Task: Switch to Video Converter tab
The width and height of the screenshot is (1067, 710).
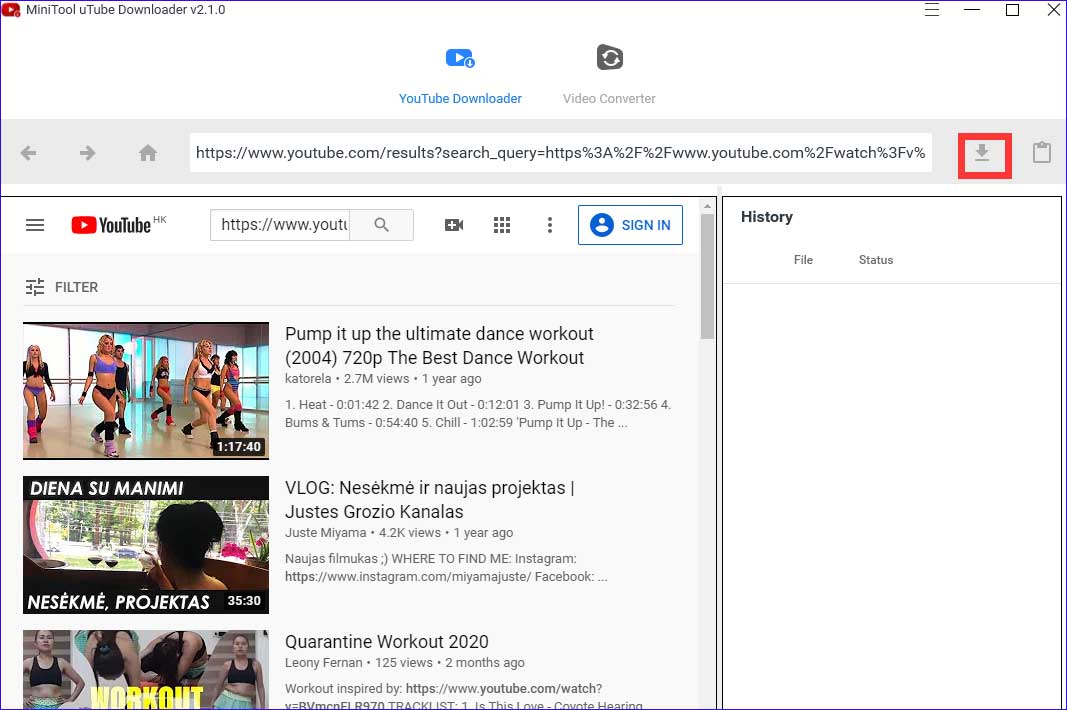Action: [609, 76]
